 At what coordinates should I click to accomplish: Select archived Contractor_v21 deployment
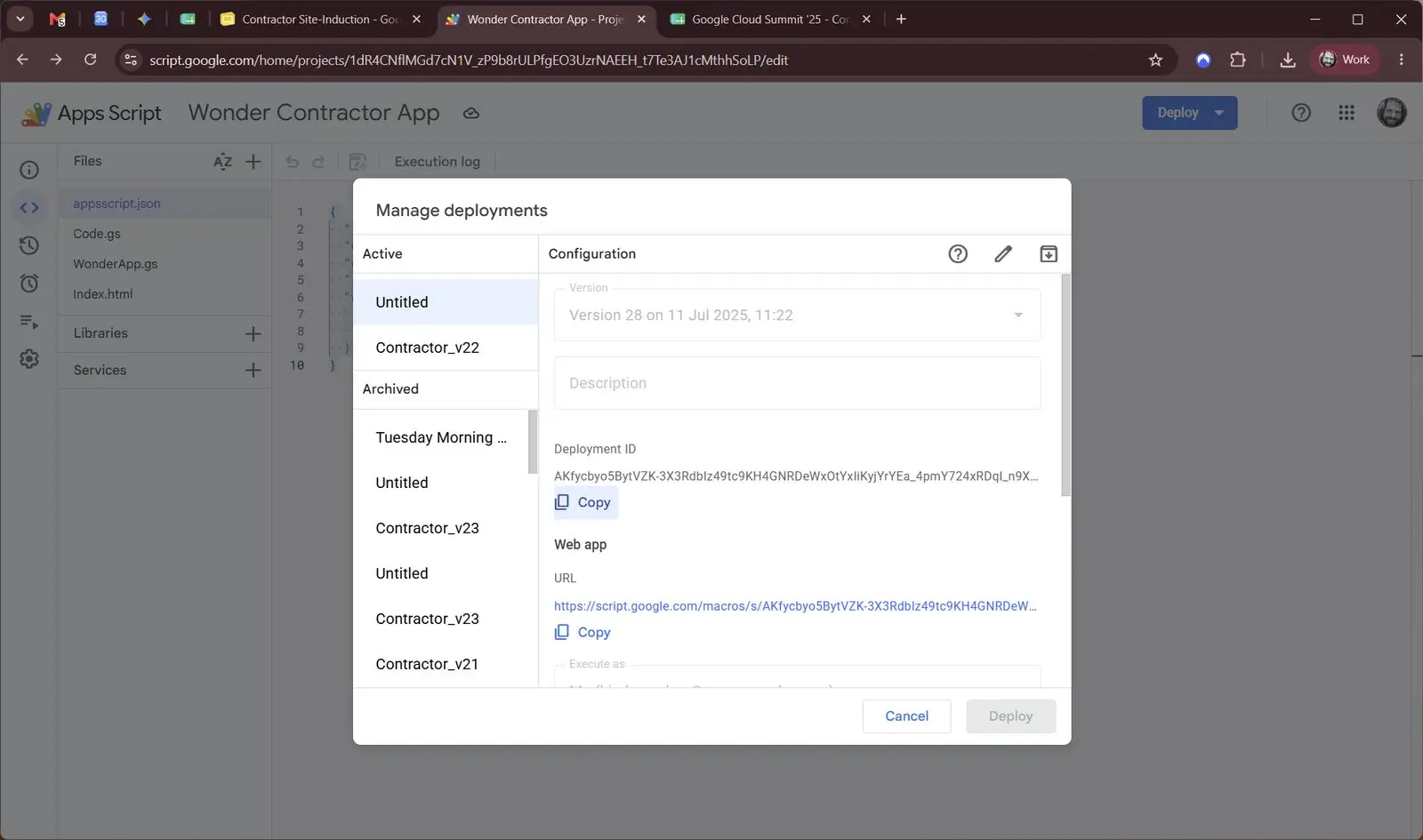point(441,664)
